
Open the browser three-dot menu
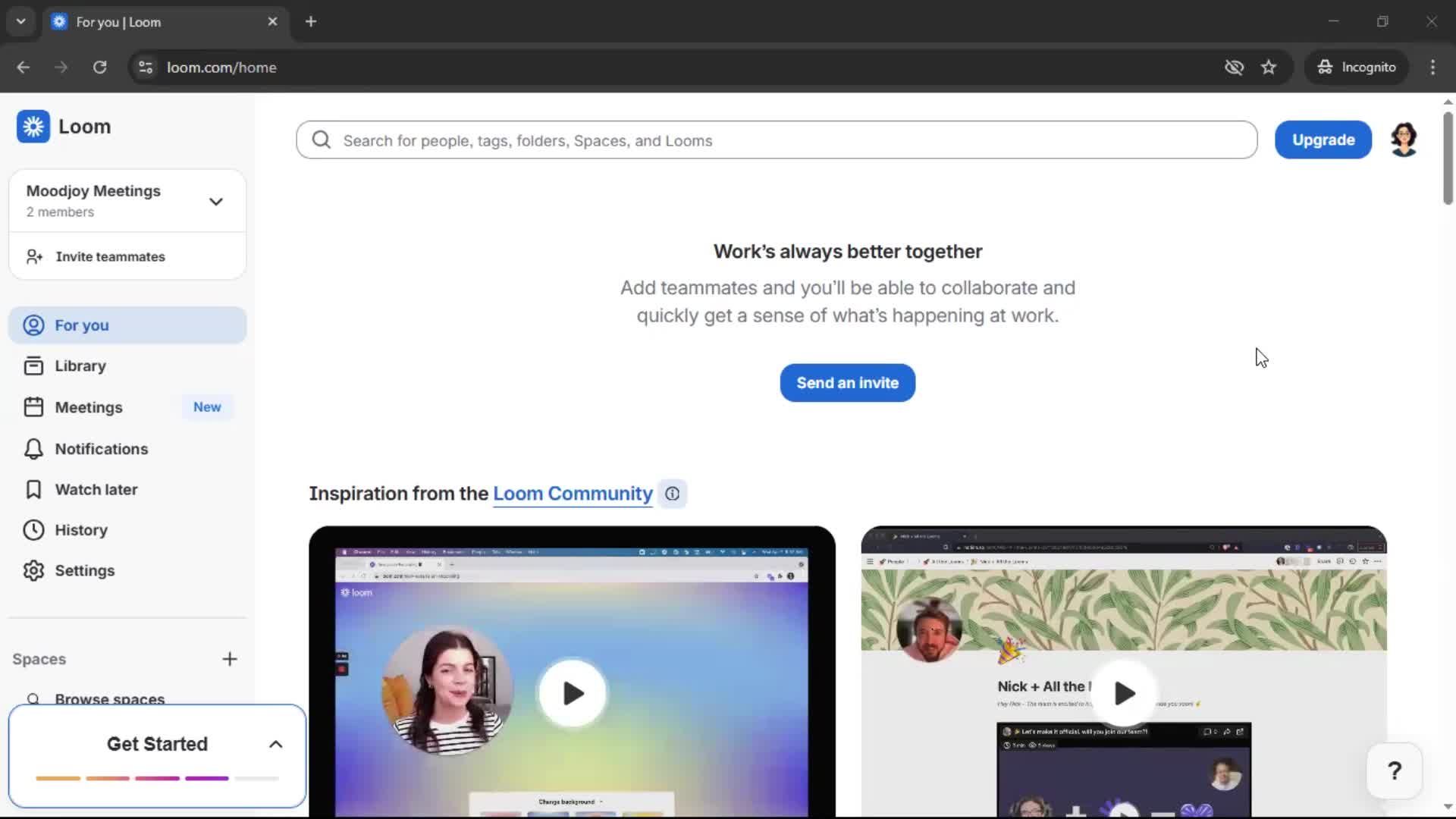1432,67
